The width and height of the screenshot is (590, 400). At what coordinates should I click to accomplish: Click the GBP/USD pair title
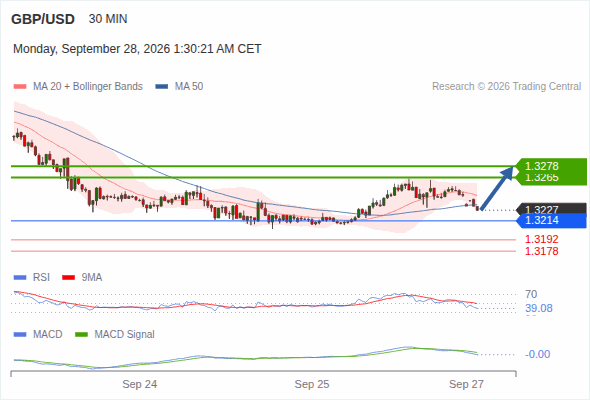43,19
